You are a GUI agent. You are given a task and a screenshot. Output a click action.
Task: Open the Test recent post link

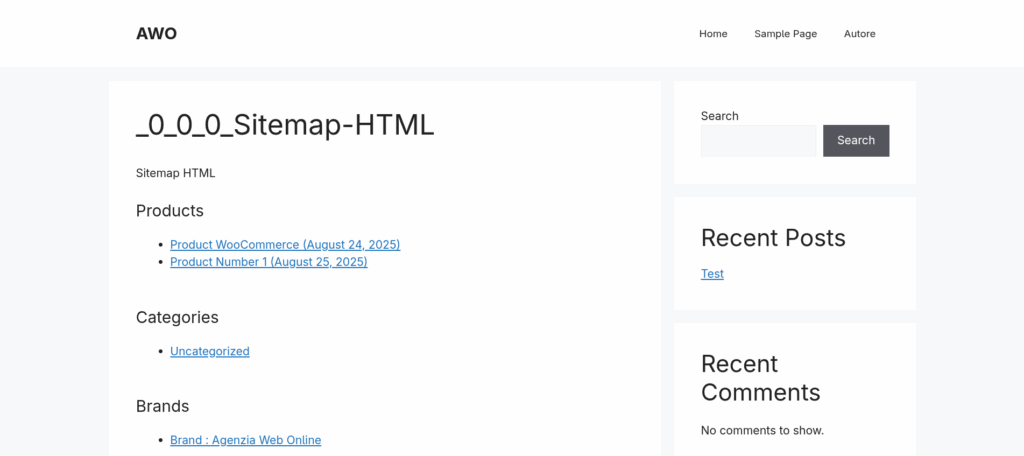pos(712,274)
